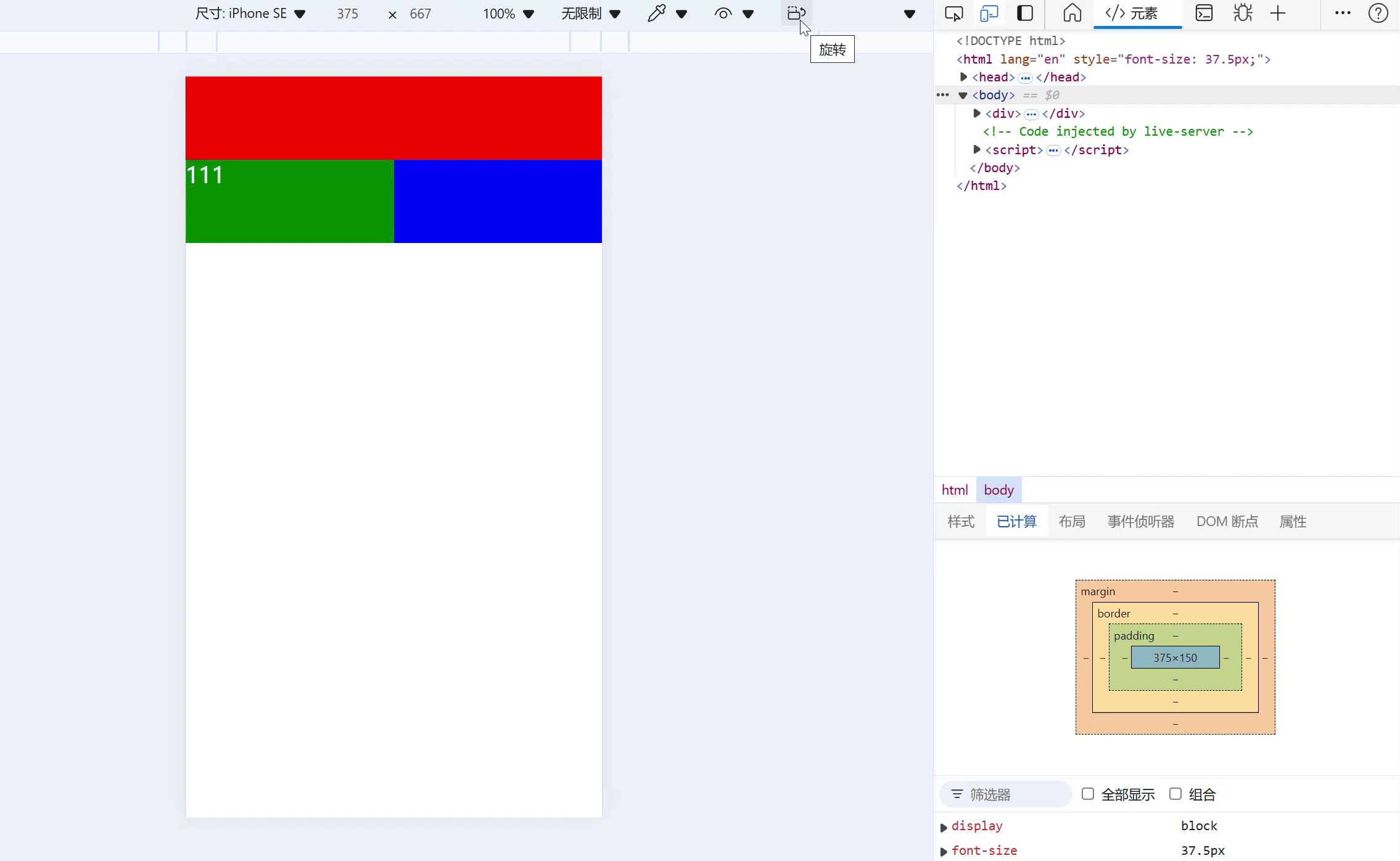Image resolution: width=1400 pixels, height=861 pixels.
Task: Click the dock side panel icon
Action: click(1024, 13)
